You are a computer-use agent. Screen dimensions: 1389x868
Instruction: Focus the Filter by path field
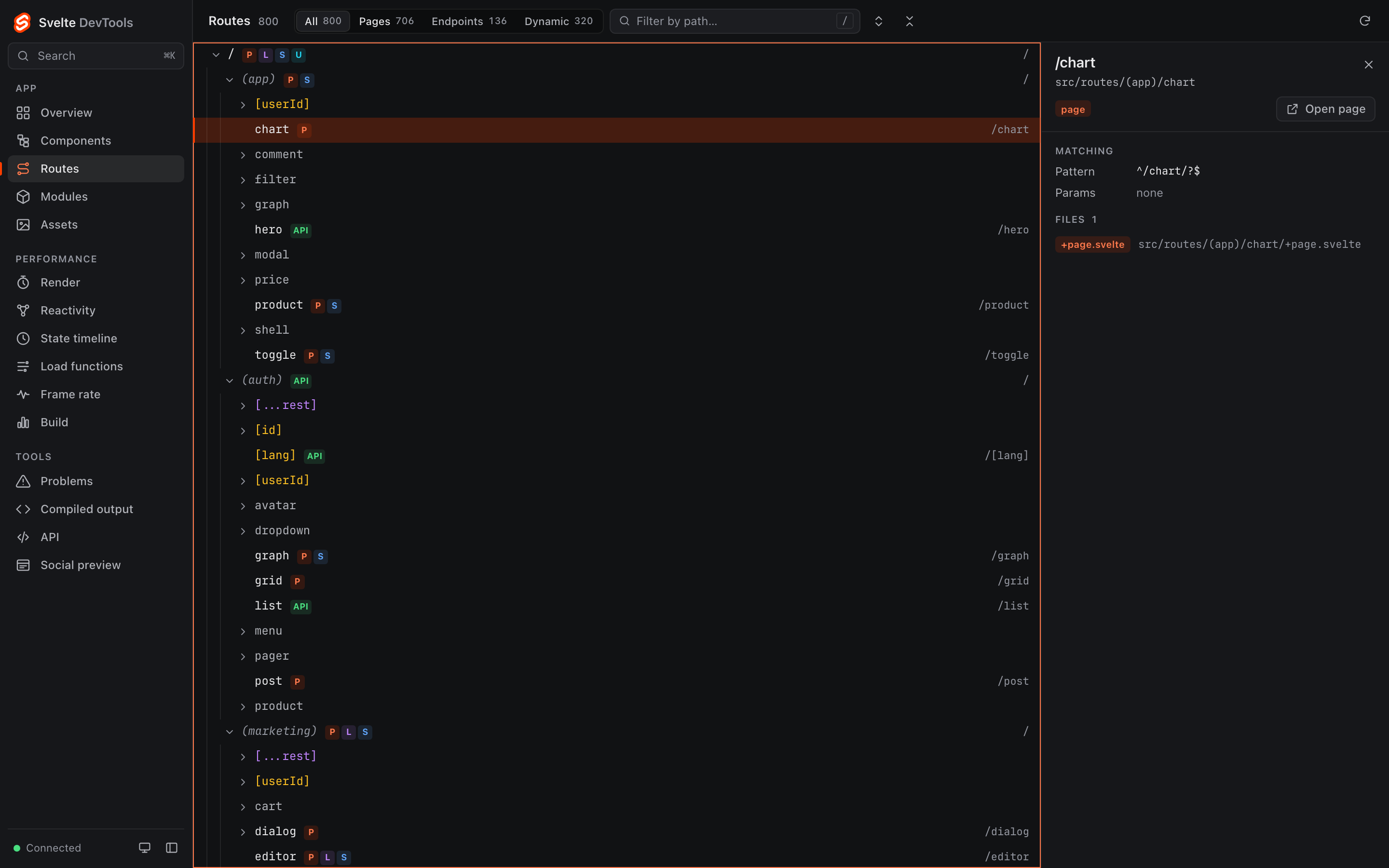click(735, 21)
